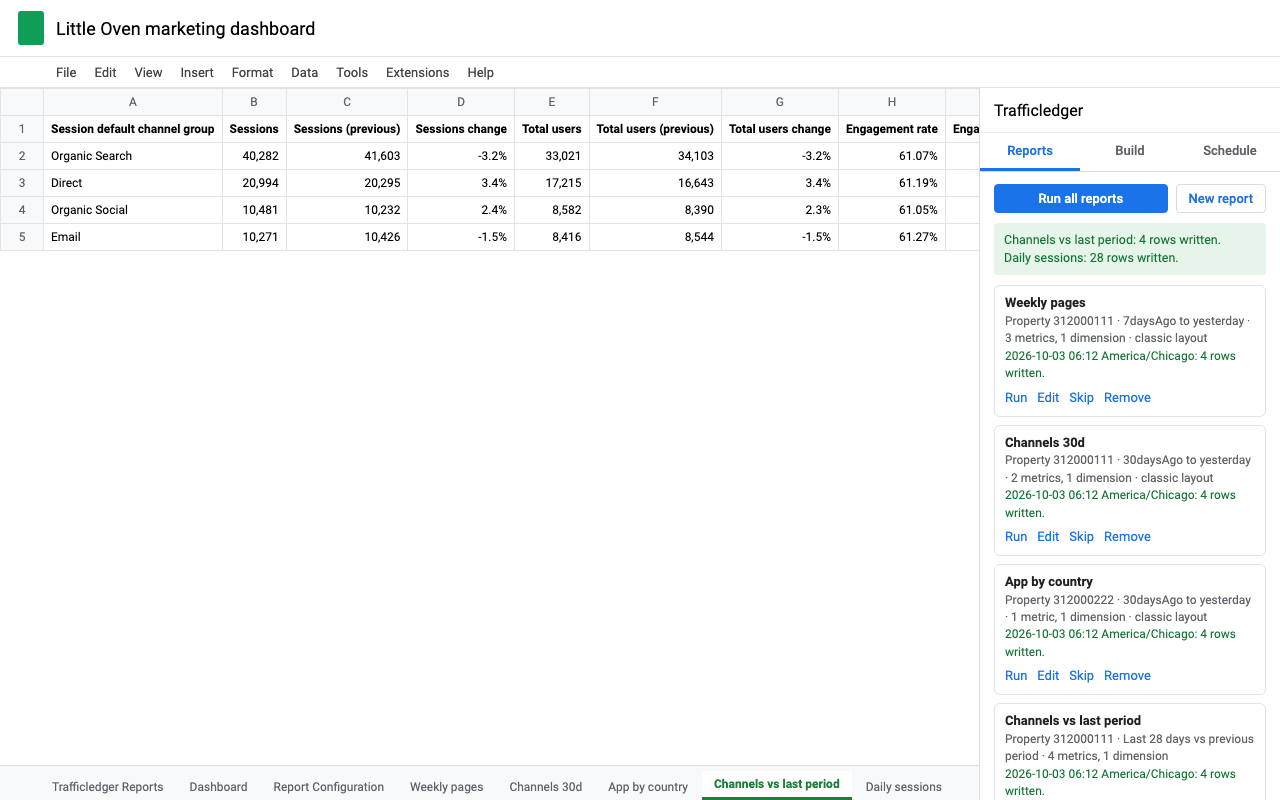Open the Tools menu
This screenshot has width=1280, height=800.
352,72
